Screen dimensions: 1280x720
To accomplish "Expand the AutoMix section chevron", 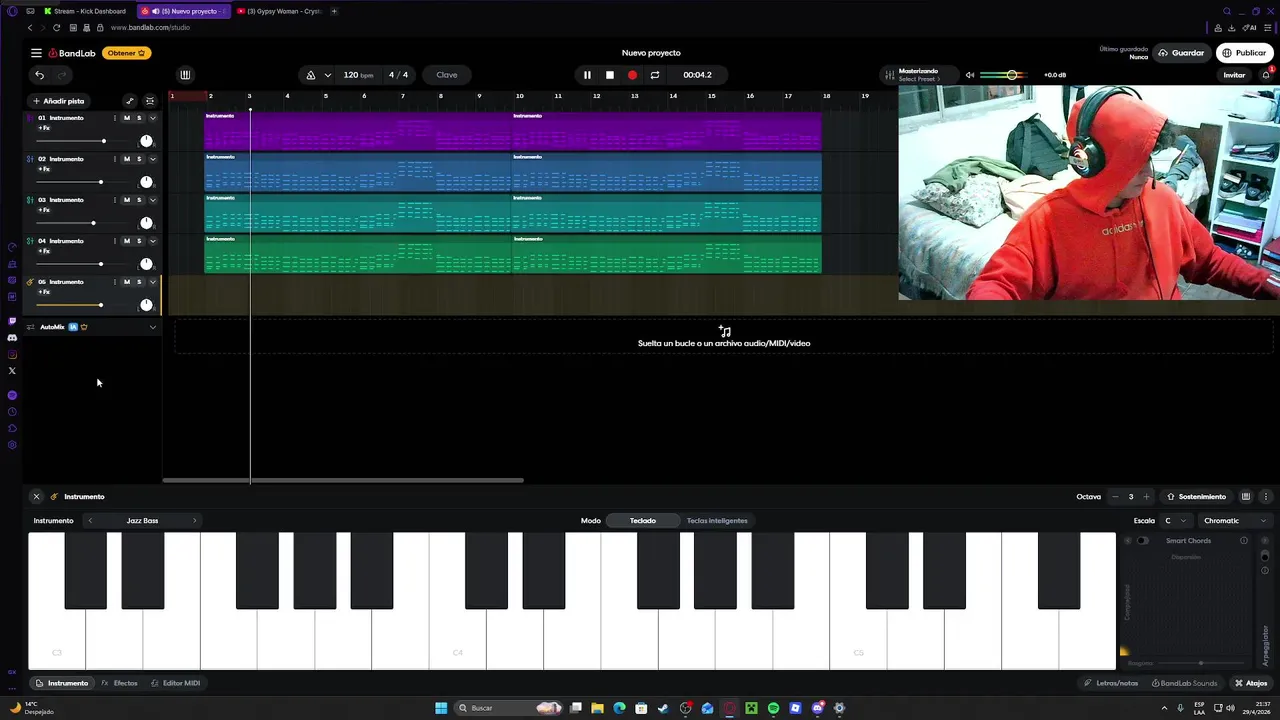I will pos(153,327).
